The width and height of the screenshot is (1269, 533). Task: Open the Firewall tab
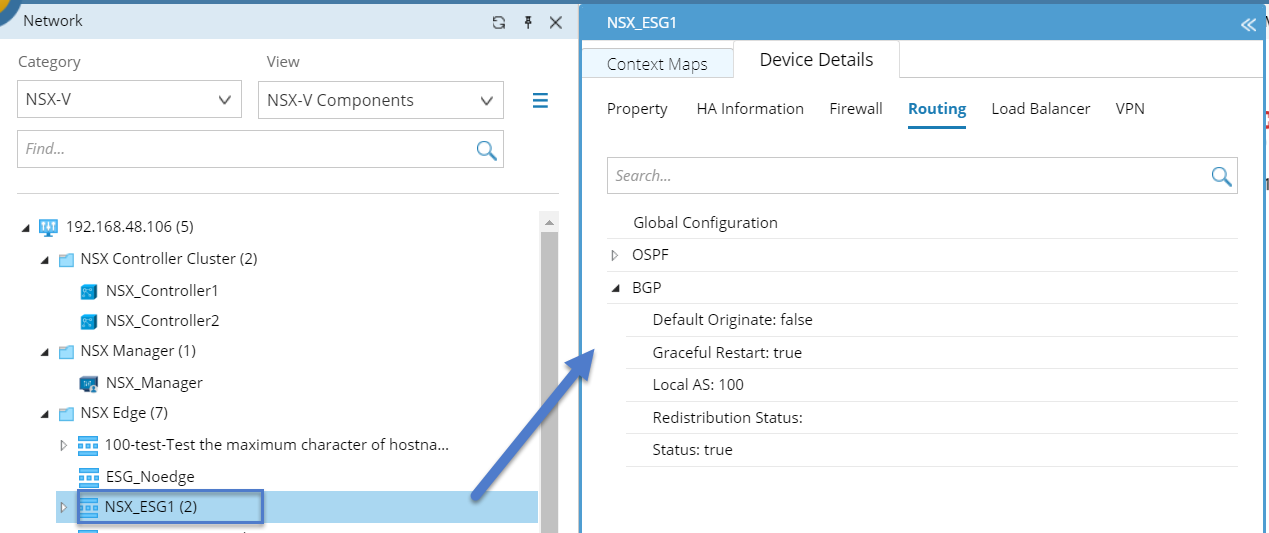click(x=855, y=109)
